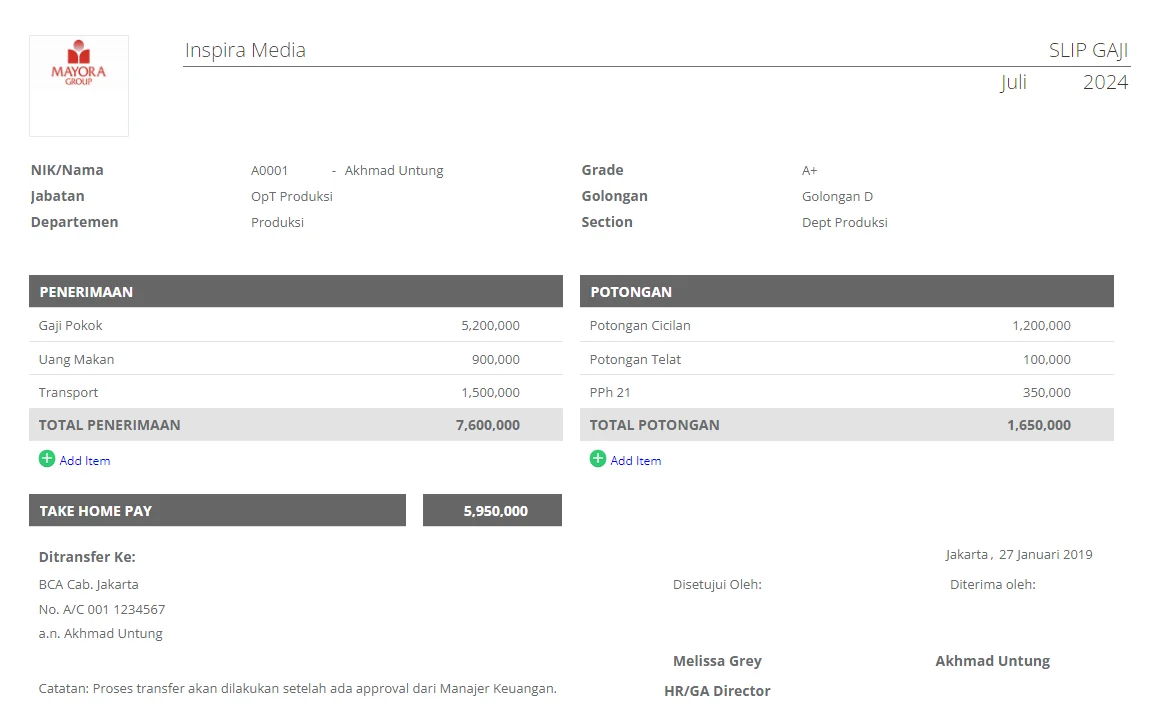
Task: Click the employee ID A0001
Action: [269, 170]
